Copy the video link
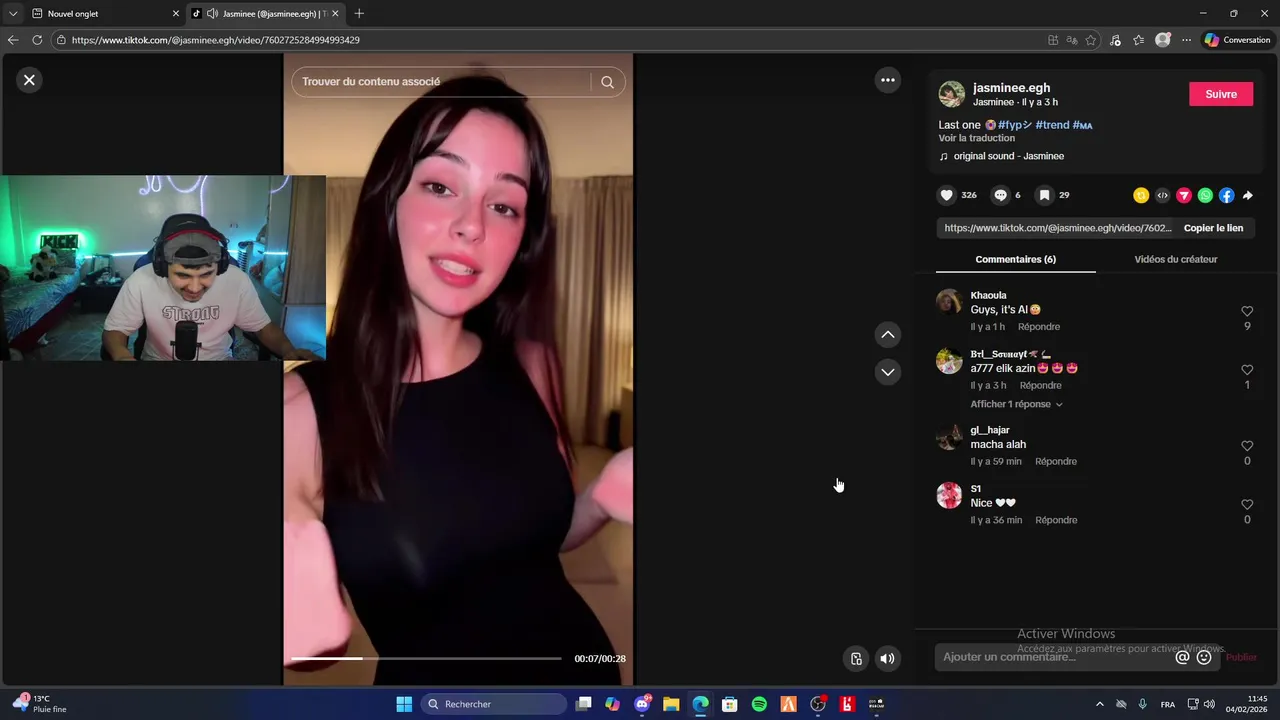This screenshot has width=1280, height=720. 1213,228
